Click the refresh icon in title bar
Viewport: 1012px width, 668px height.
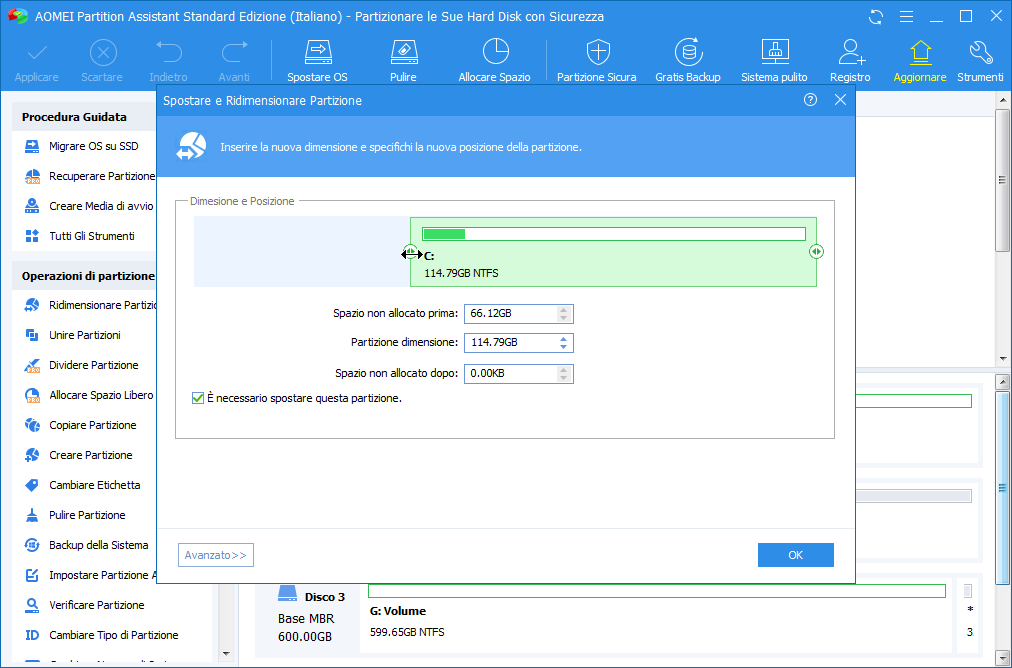(x=876, y=17)
